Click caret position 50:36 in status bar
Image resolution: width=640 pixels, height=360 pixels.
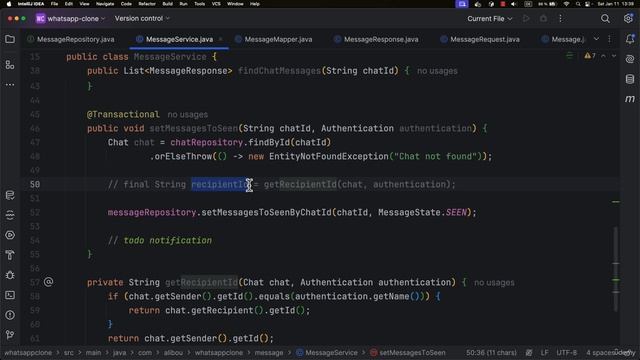[491, 353]
